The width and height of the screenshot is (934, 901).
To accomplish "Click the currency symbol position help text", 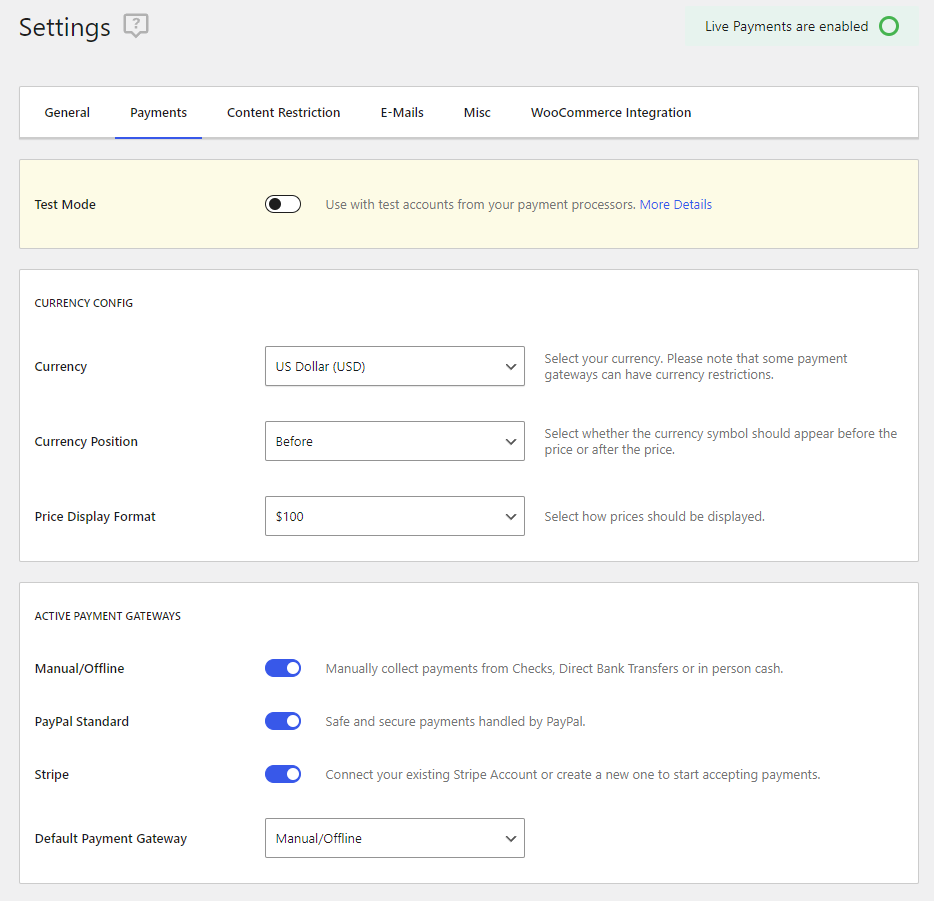I will coord(720,441).
